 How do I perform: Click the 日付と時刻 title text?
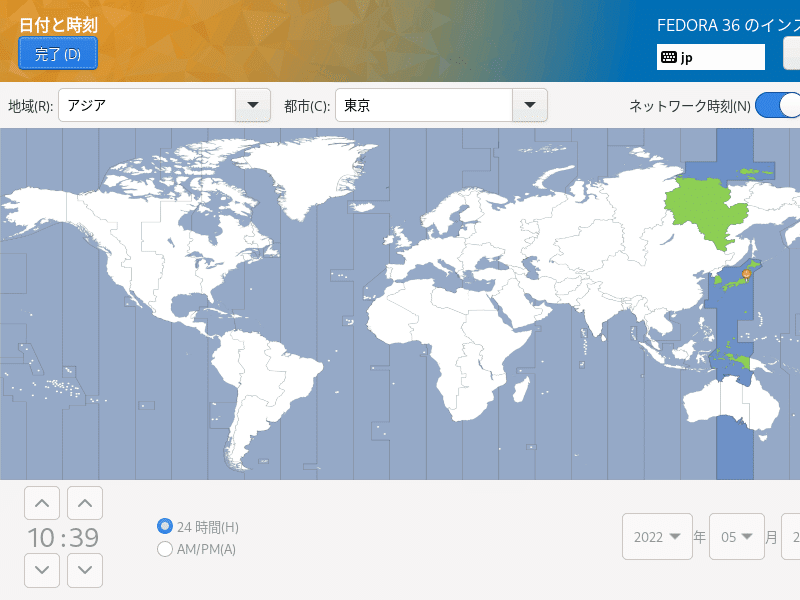[58, 24]
